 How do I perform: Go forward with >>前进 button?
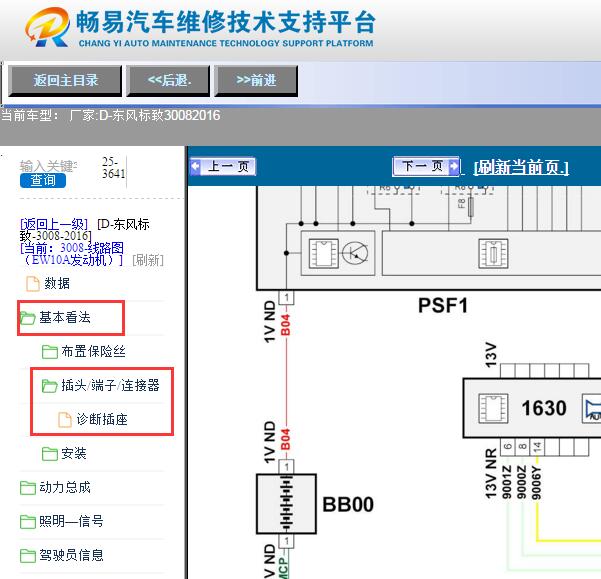click(256, 80)
